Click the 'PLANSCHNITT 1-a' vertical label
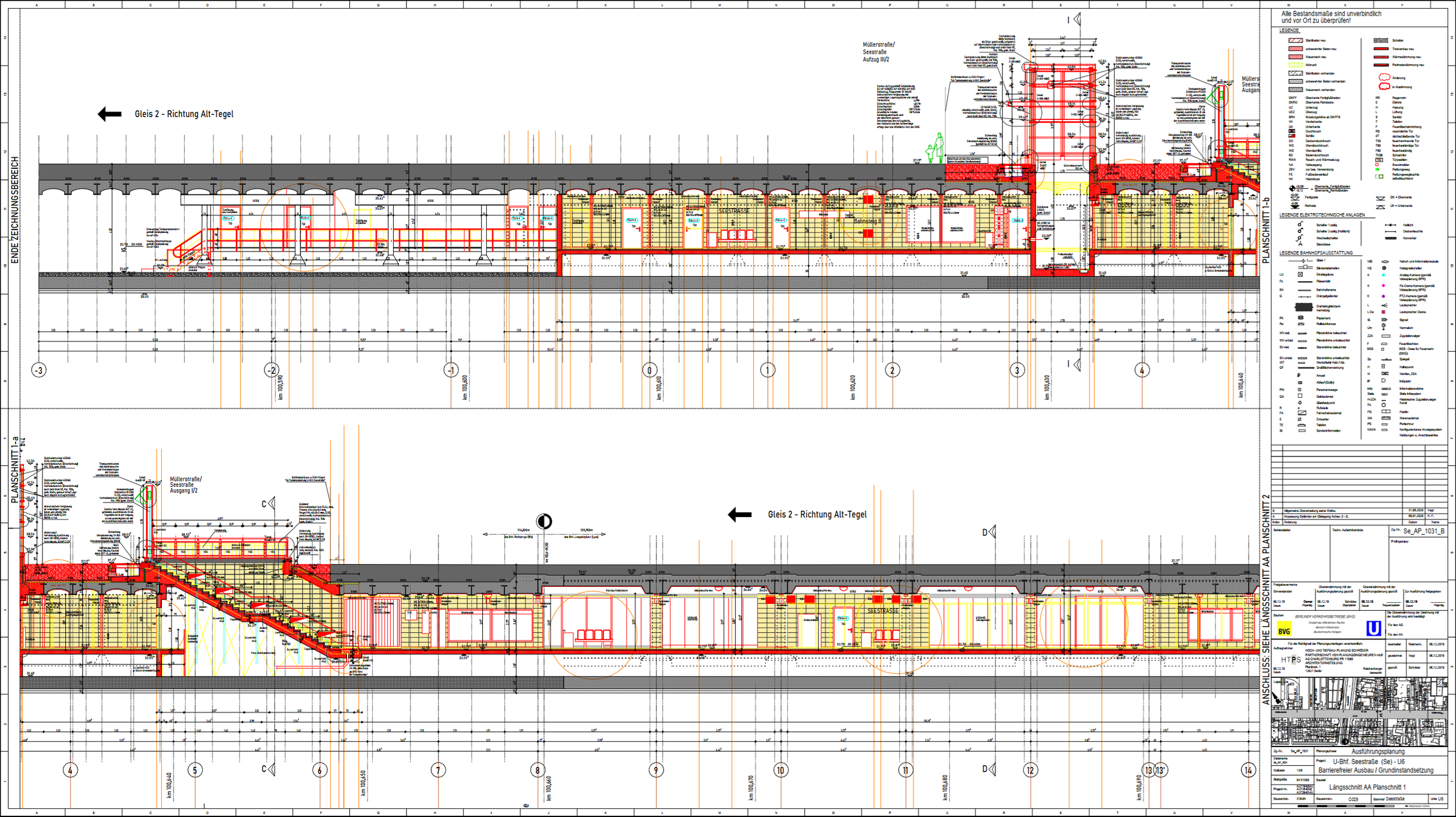 [15, 469]
